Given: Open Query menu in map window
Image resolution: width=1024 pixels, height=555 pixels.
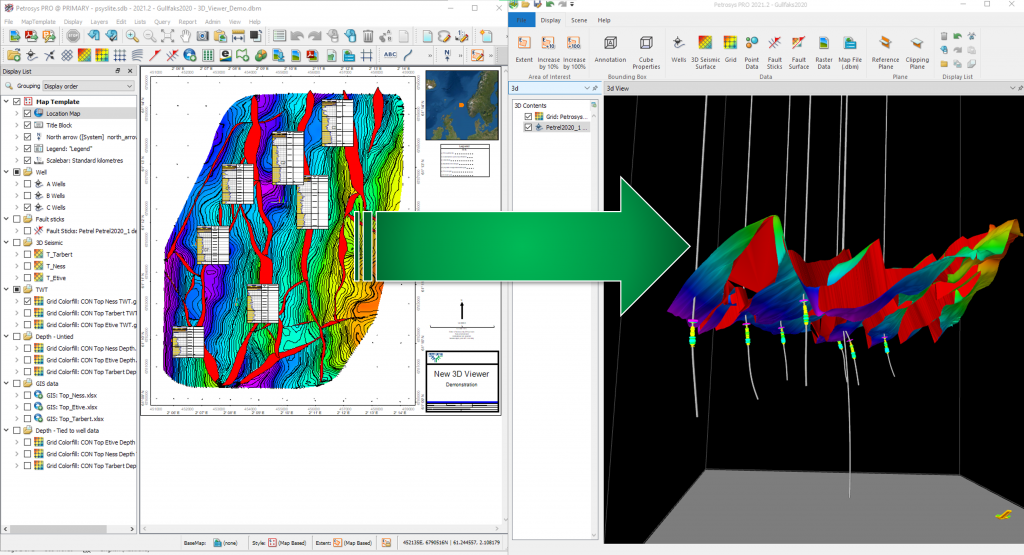Looking at the screenshot, I should click(162, 22).
